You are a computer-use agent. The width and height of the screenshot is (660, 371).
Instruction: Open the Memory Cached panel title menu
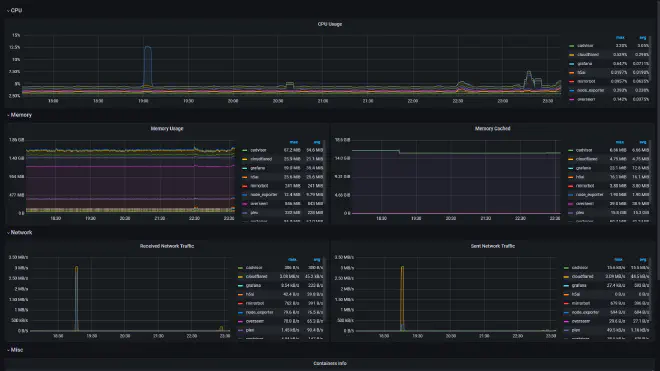(x=492, y=128)
